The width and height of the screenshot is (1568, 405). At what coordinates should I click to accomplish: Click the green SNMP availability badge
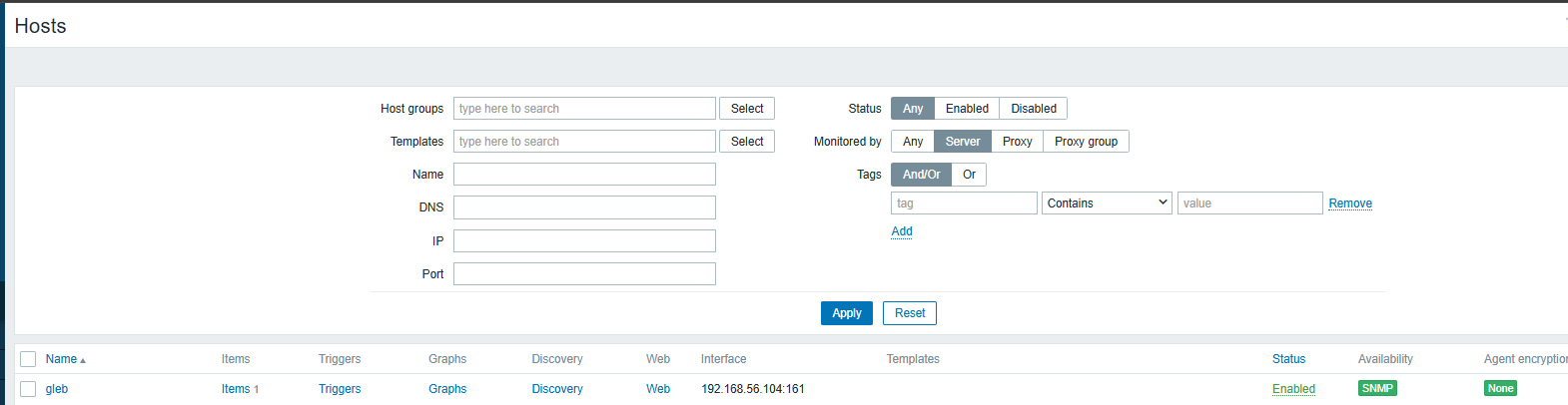tap(1377, 389)
